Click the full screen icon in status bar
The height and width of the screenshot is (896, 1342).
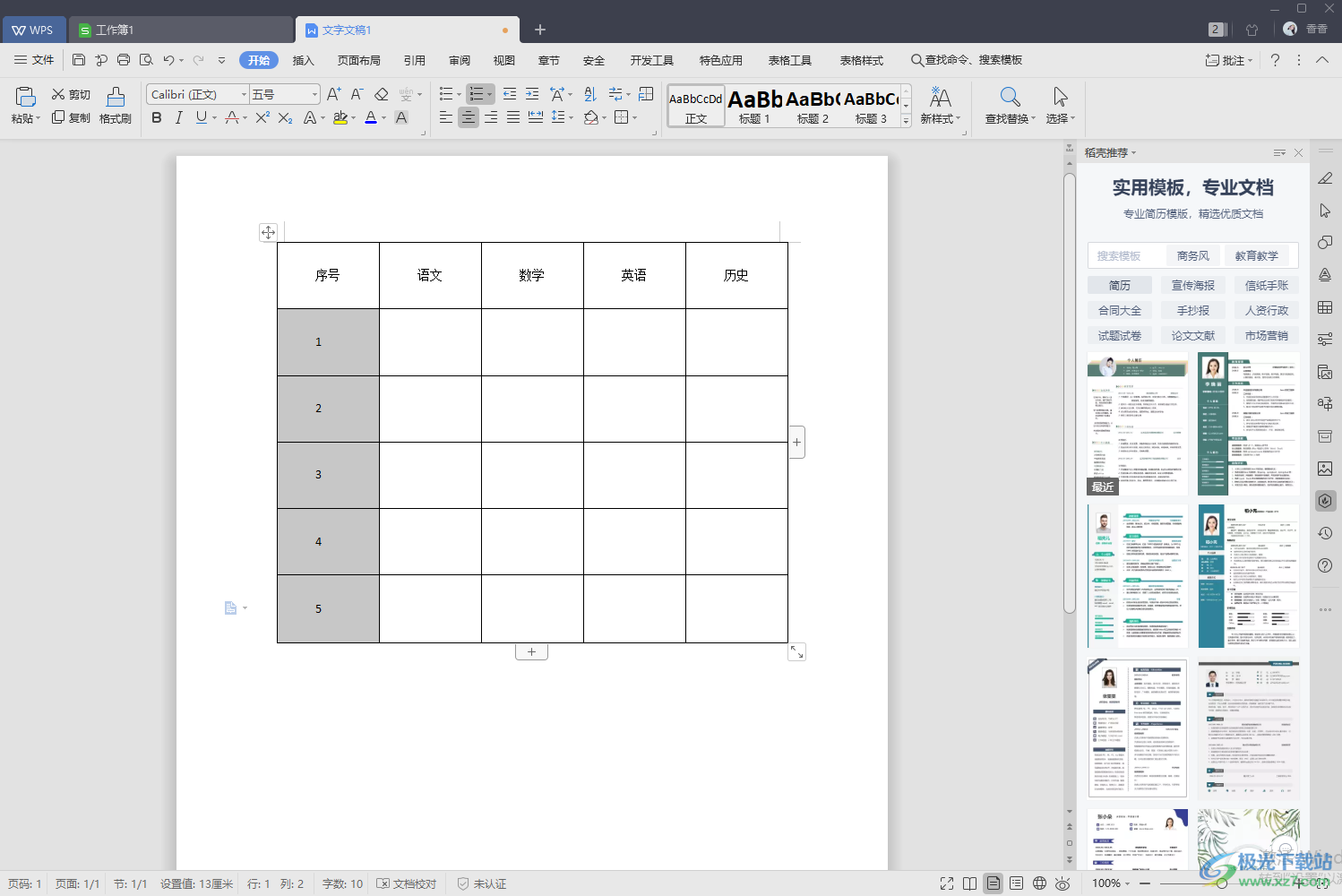click(947, 883)
